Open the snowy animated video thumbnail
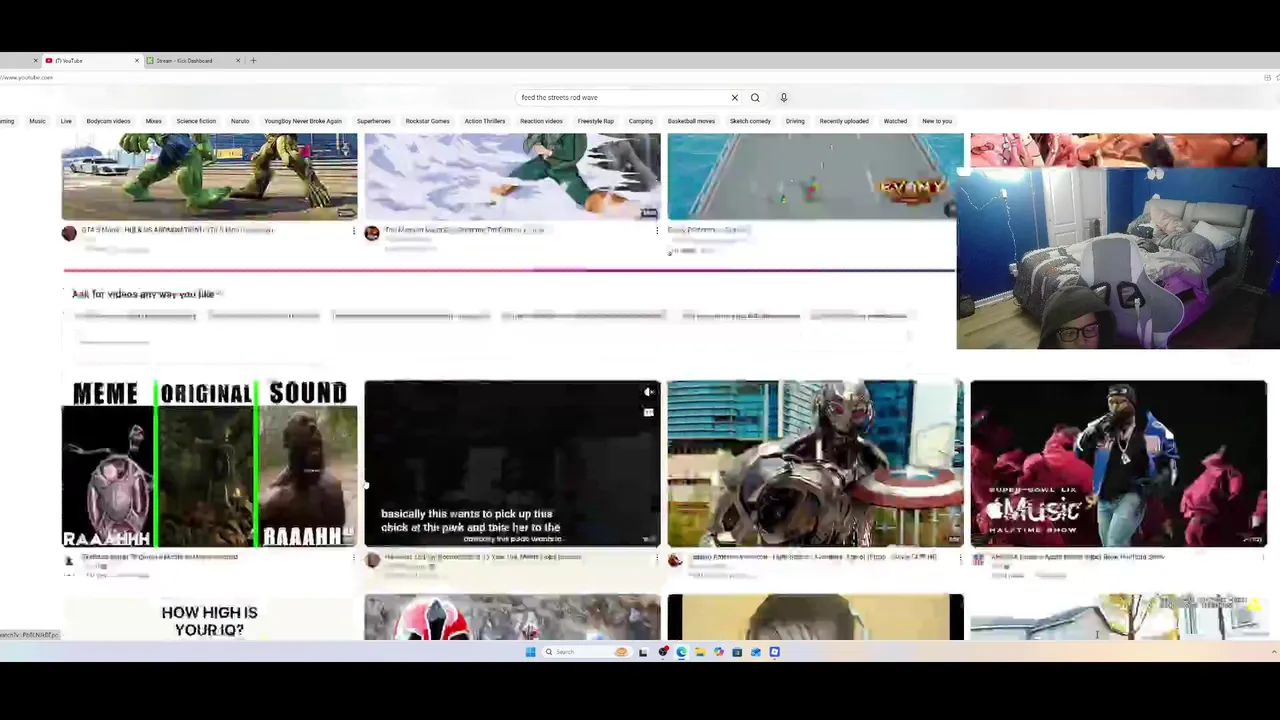The height and width of the screenshot is (720, 1280). pos(512,177)
